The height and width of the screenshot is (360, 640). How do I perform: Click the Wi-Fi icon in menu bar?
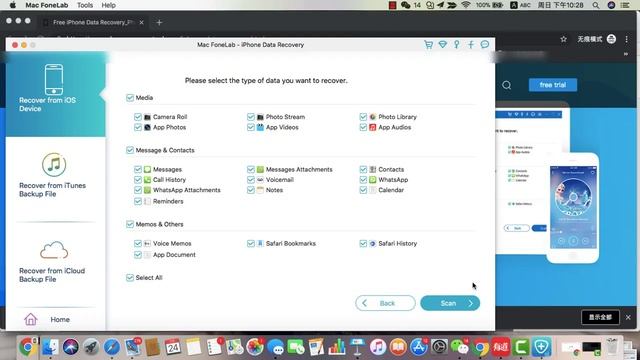[466, 5]
